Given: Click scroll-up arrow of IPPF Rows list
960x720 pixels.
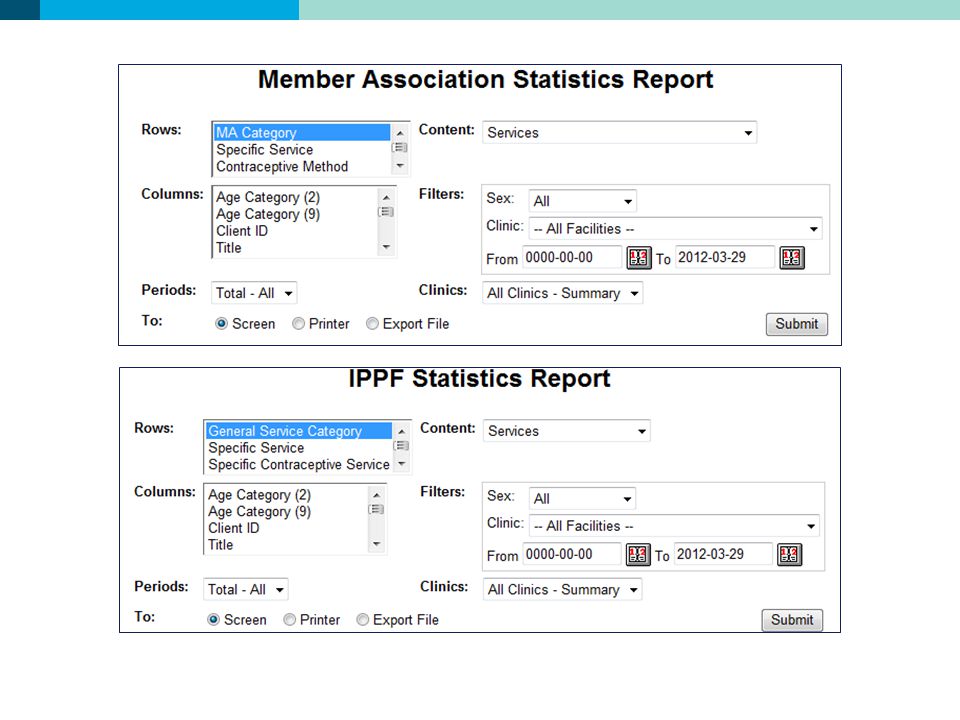Looking at the screenshot, I should [x=402, y=431].
